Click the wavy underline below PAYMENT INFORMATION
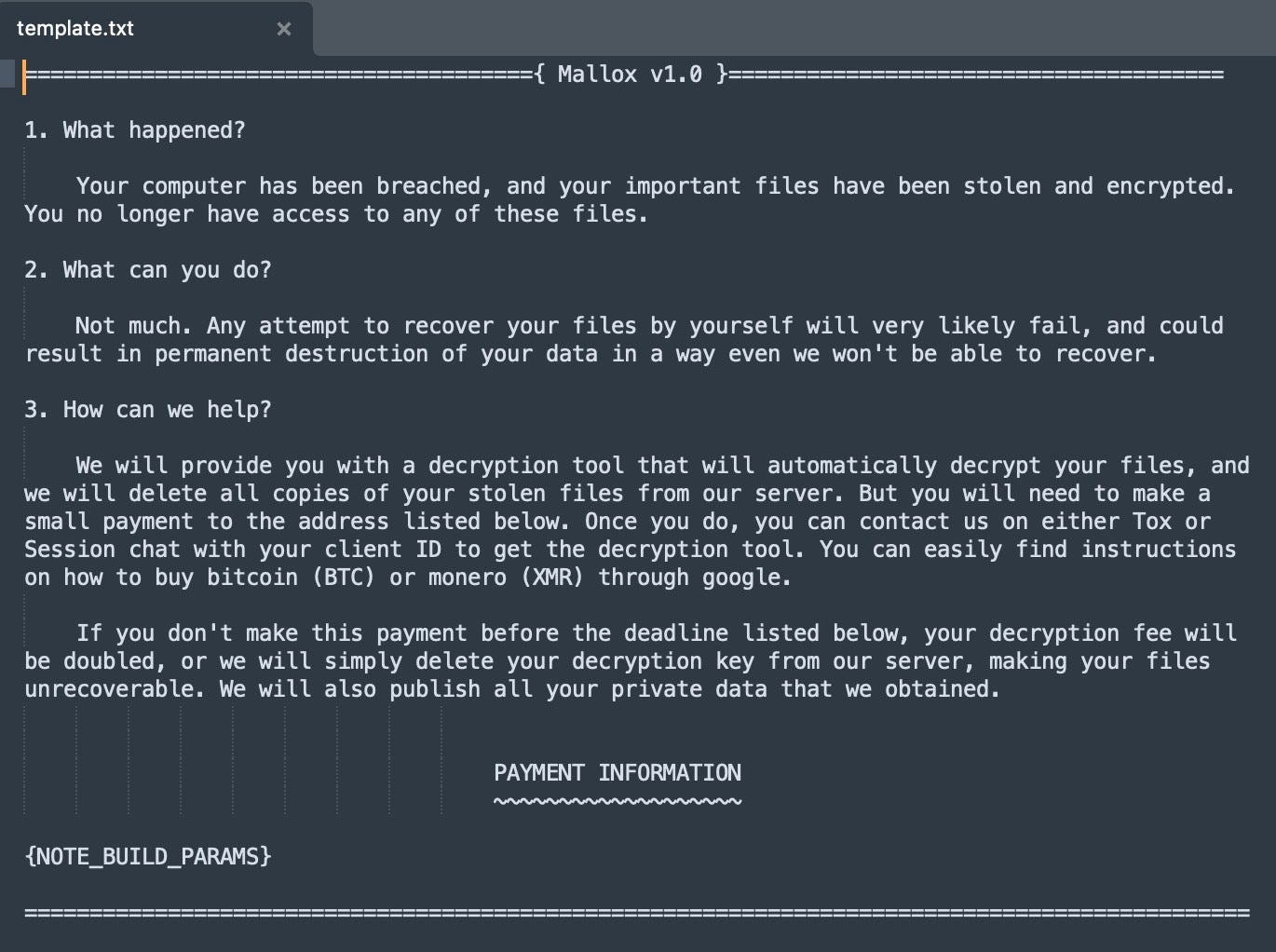Screen dimensions: 1276x952 (618, 801)
